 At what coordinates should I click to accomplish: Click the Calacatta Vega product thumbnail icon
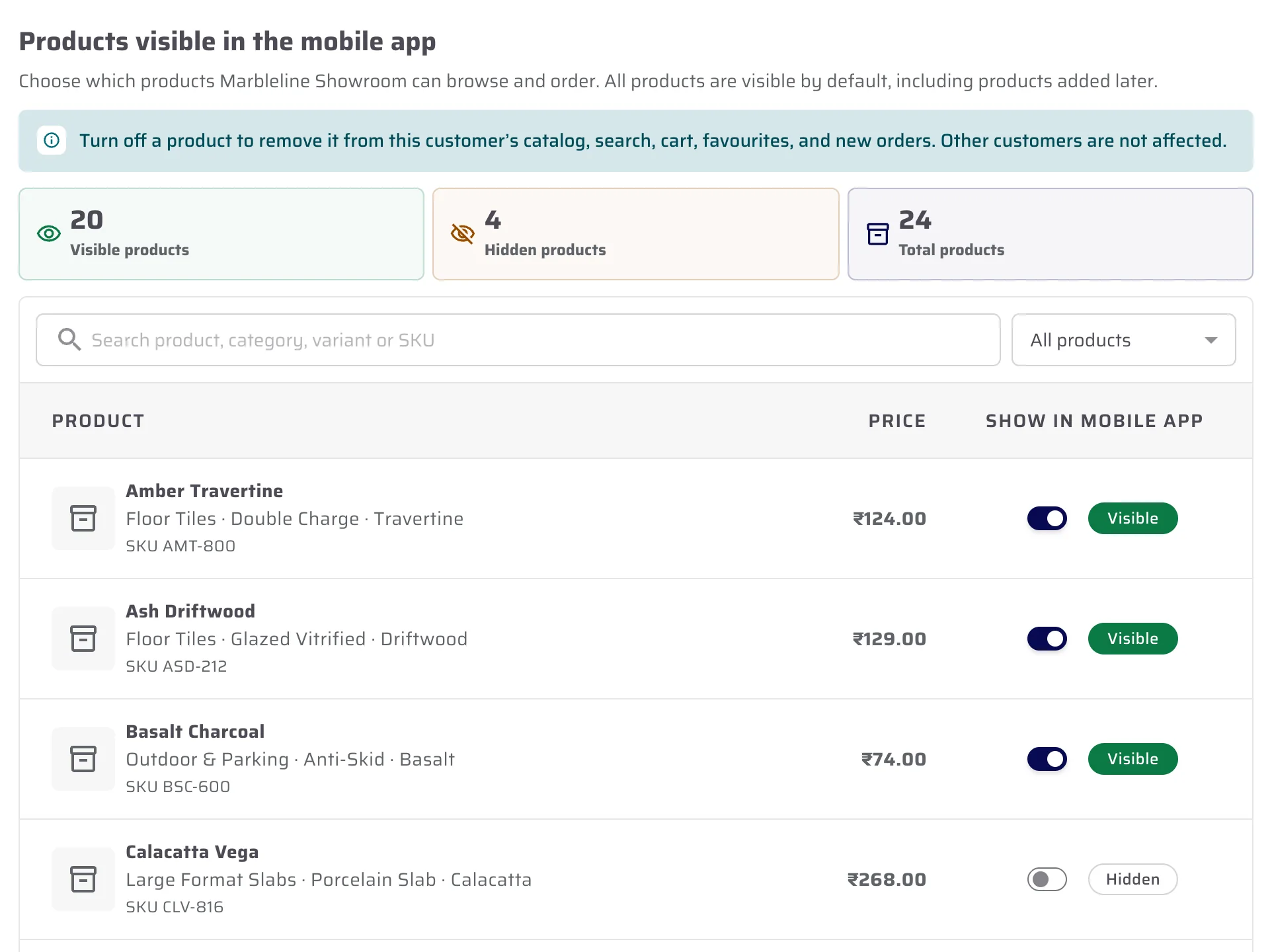83,879
